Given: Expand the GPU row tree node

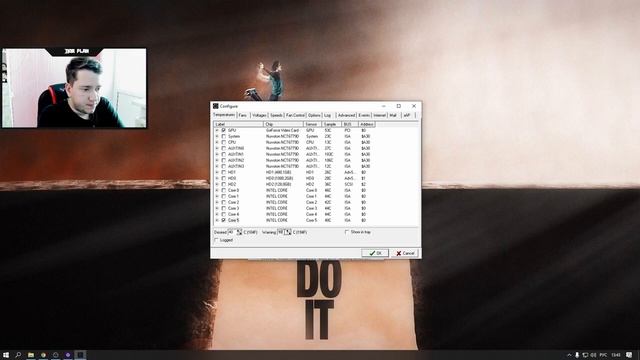Looking at the screenshot, I should coord(217,130).
